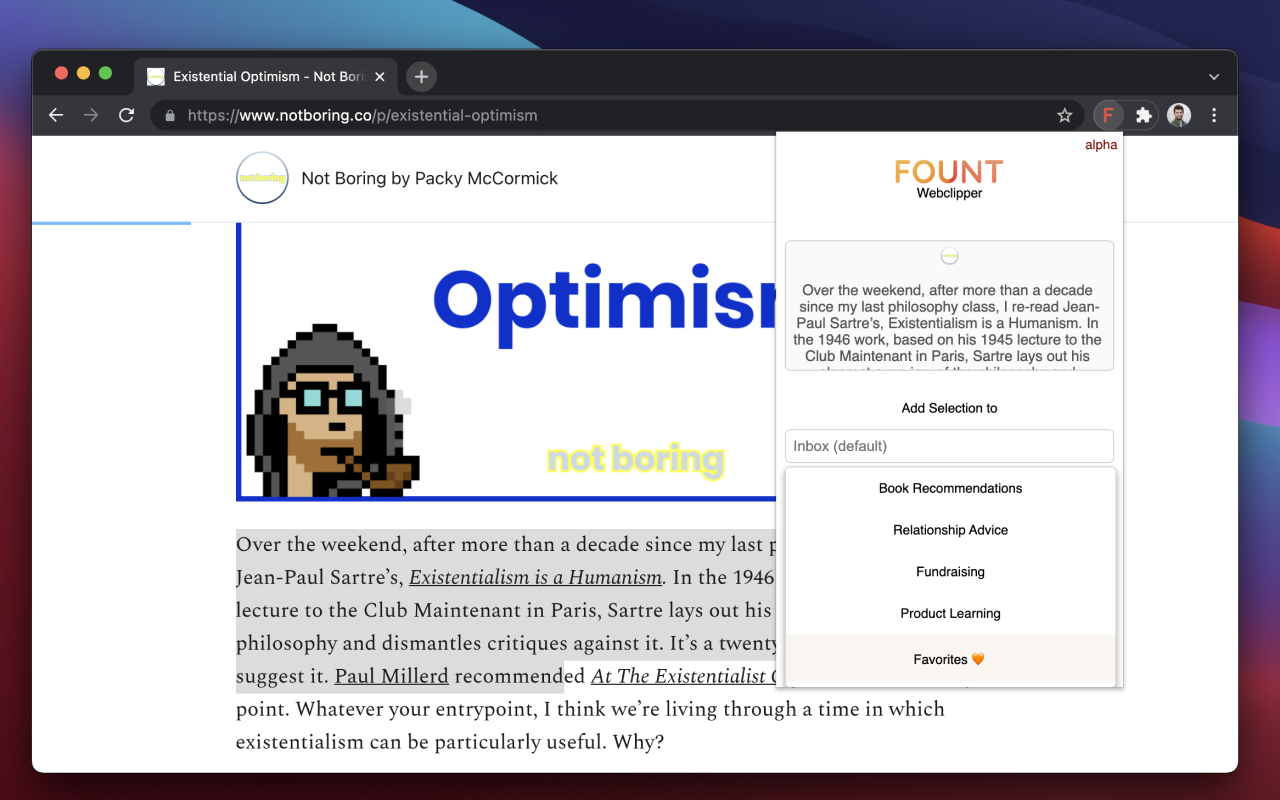Choose the Product Learning collection

(950, 614)
